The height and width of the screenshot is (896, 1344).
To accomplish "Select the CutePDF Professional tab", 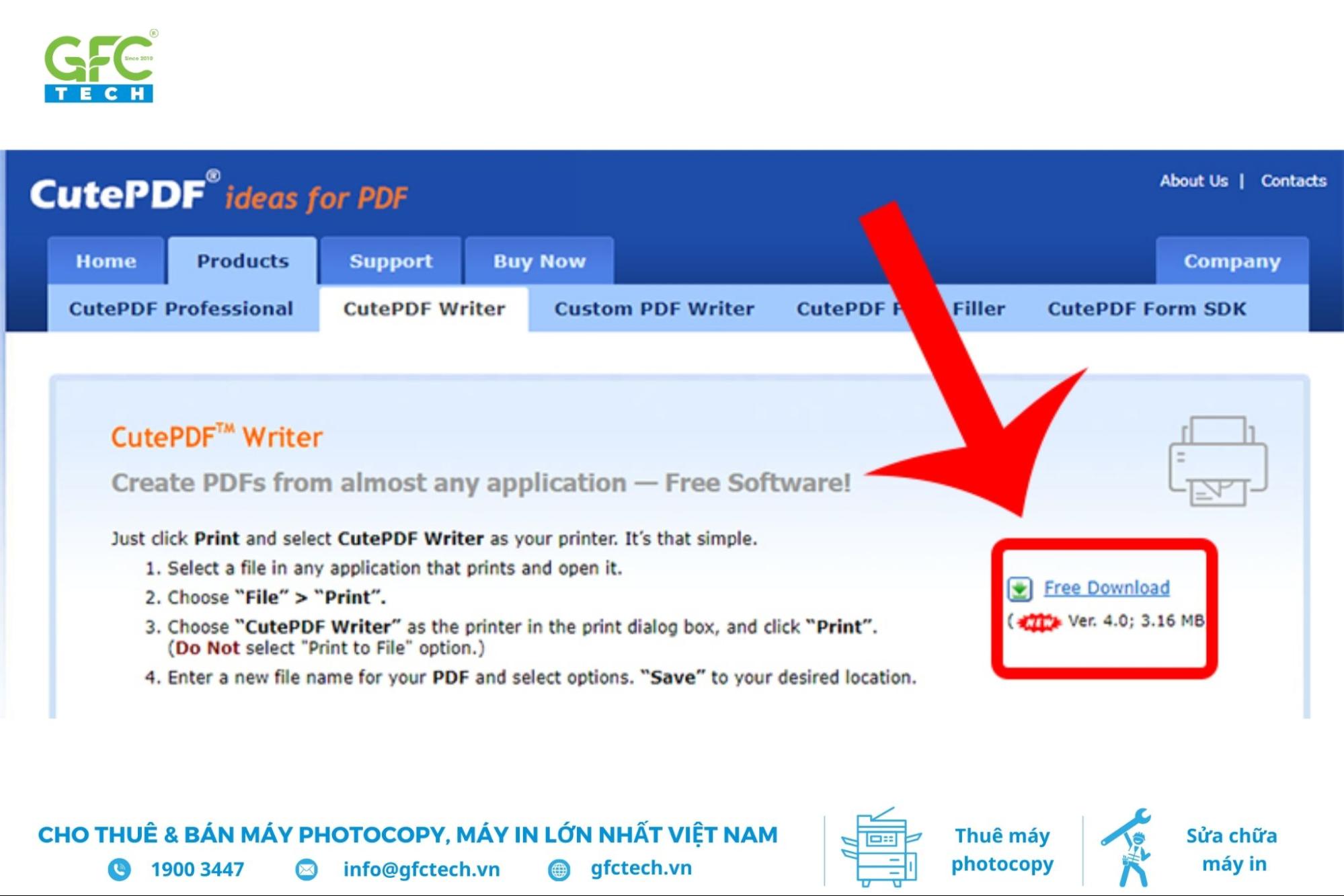I will [182, 308].
